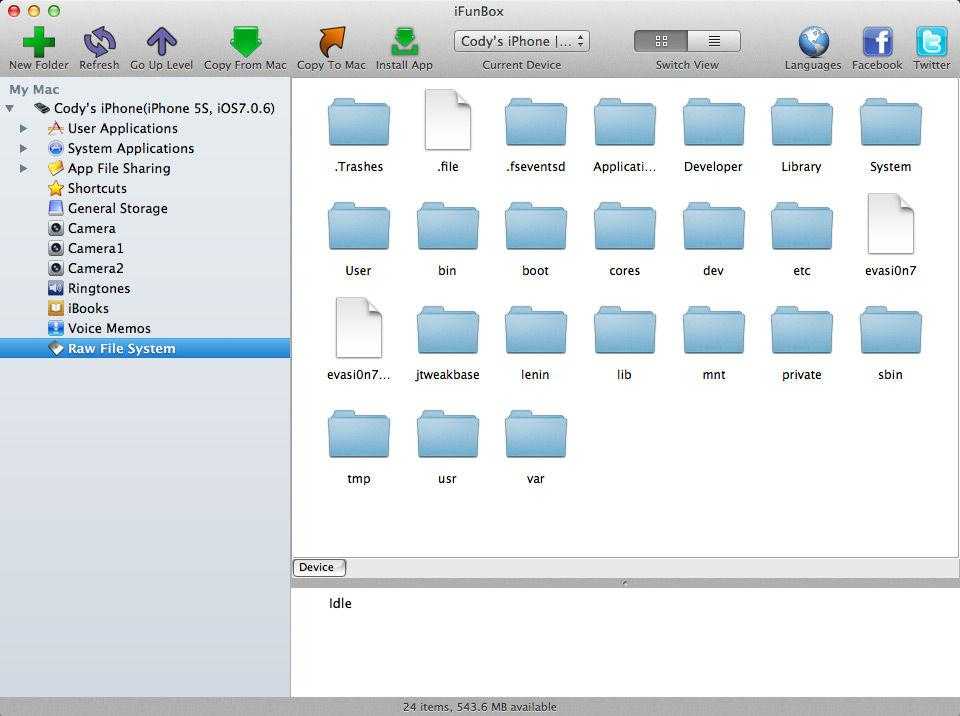Select Camera in sidebar
Viewport: 960px width, 716px height.
pos(81,228)
